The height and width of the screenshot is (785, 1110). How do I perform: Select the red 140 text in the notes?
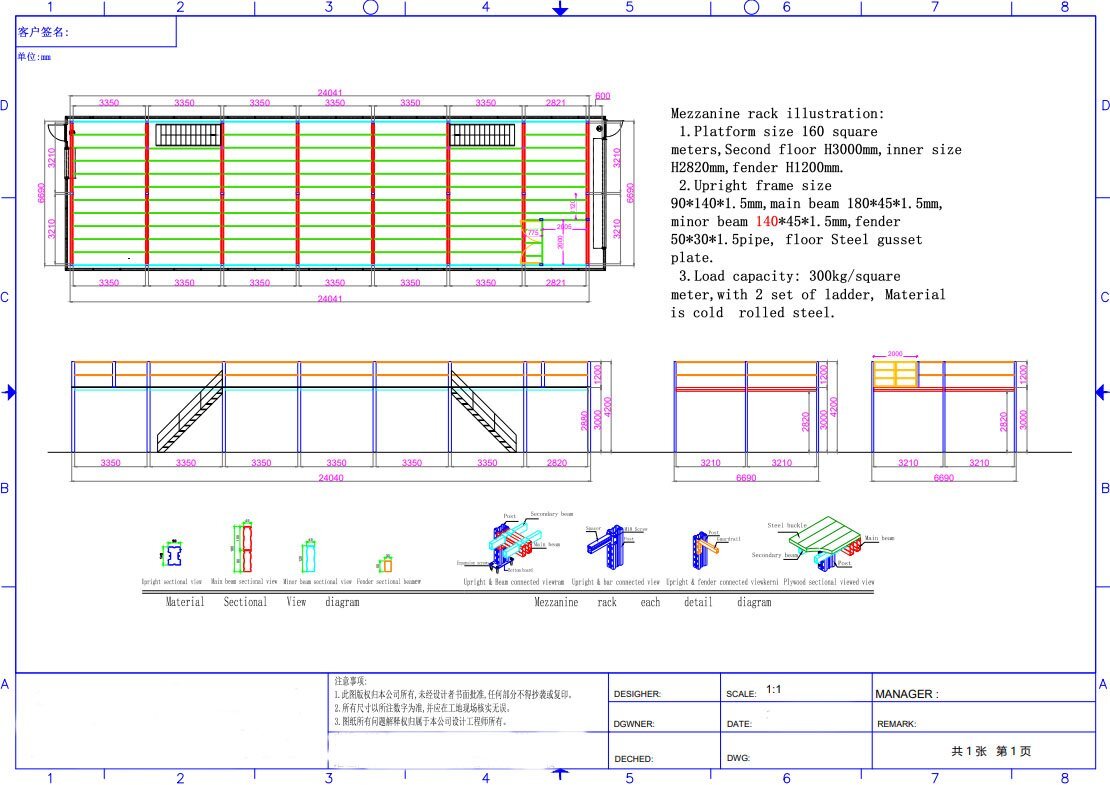pos(767,221)
